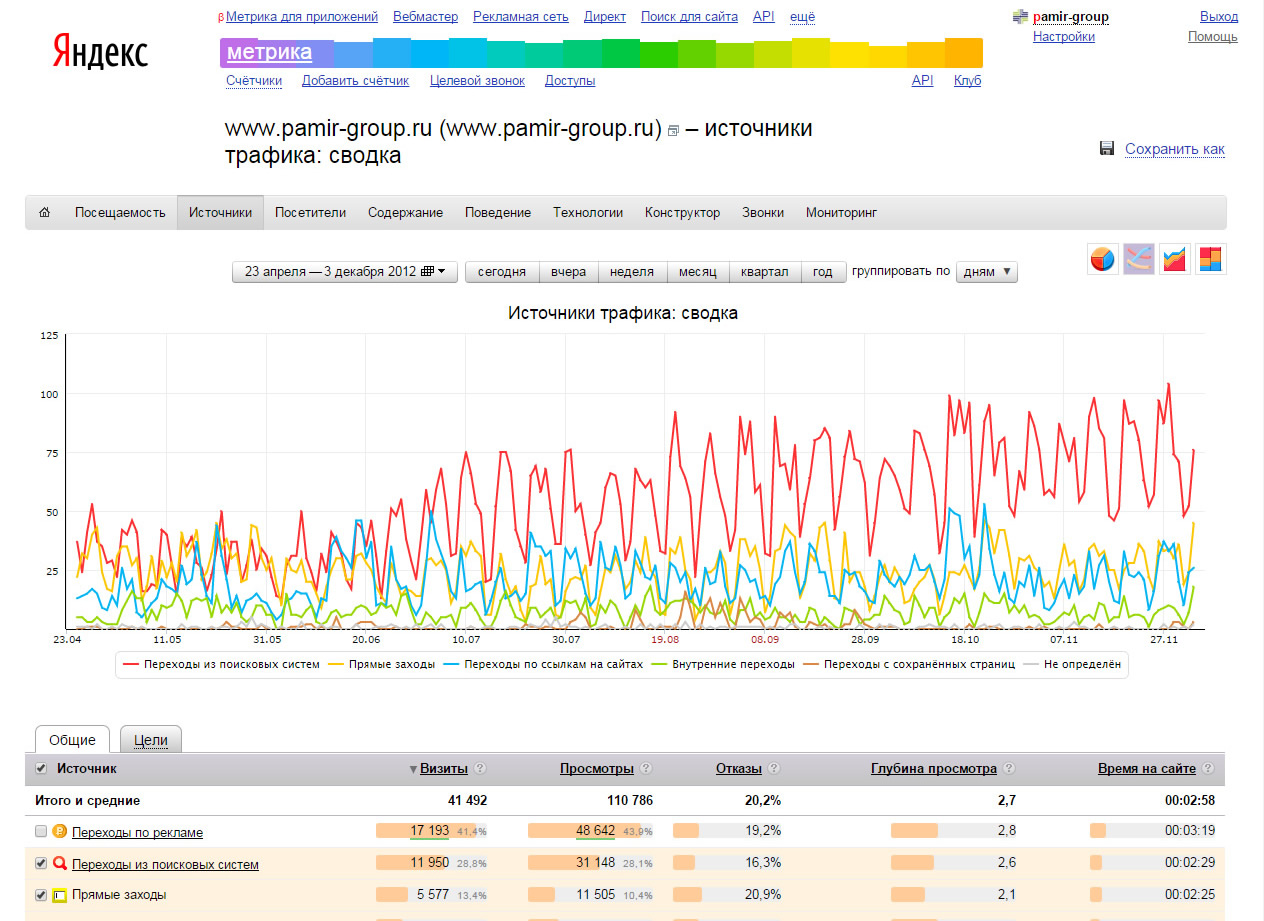Uncheck the Прямые заходы row

[x=41, y=895]
